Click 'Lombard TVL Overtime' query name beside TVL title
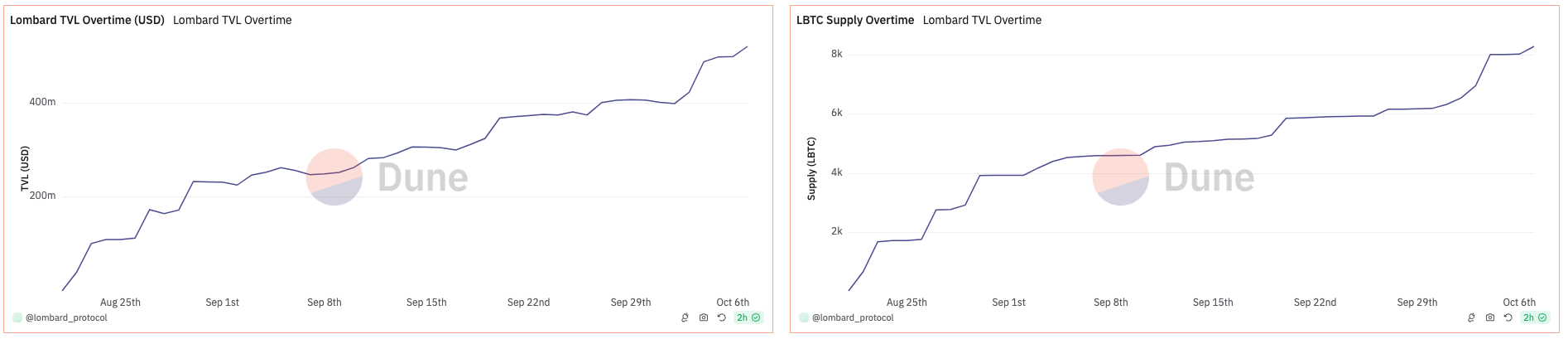Viewport: 1568px width, 339px height. pos(233,20)
